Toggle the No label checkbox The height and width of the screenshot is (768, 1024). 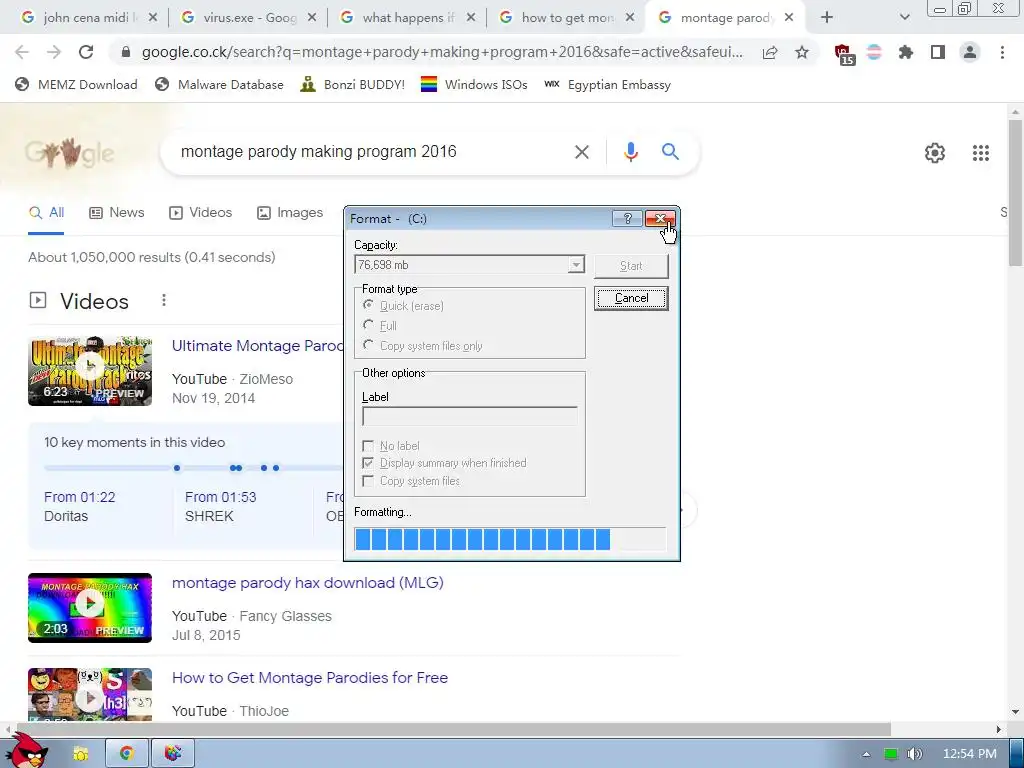368,446
